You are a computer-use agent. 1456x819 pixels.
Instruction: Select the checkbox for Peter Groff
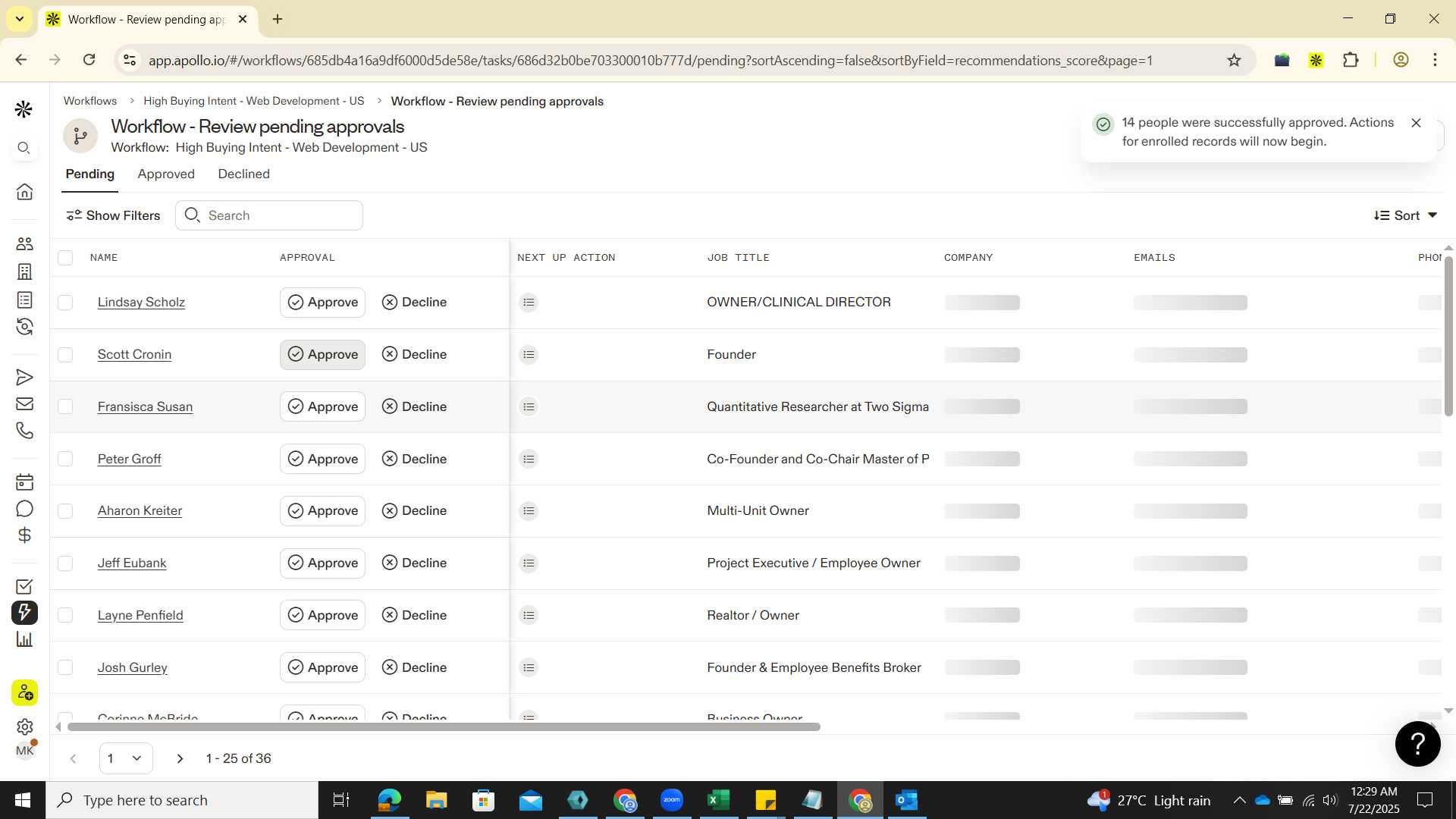(65, 459)
